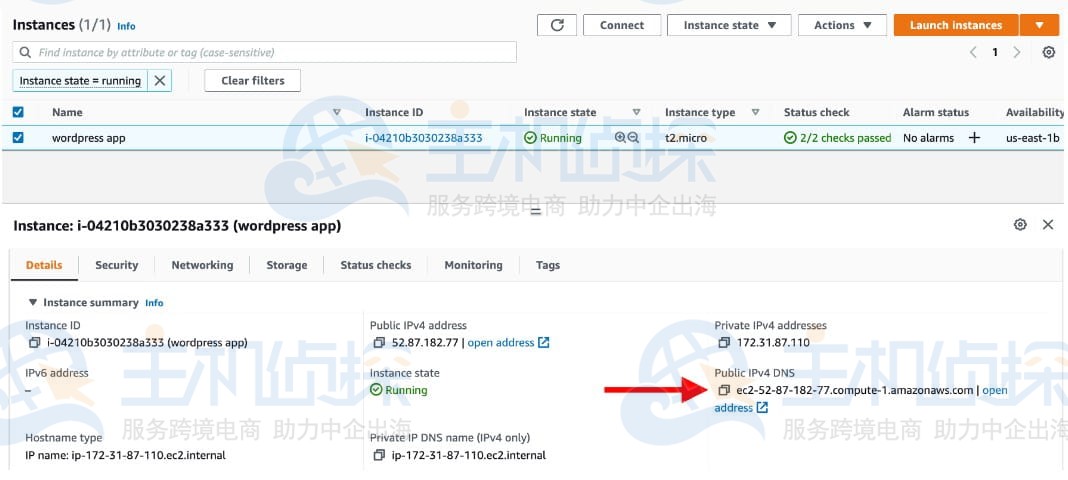Copy Private IPv4 address 172.31.87.110
1068x480 pixels.
tap(724, 342)
